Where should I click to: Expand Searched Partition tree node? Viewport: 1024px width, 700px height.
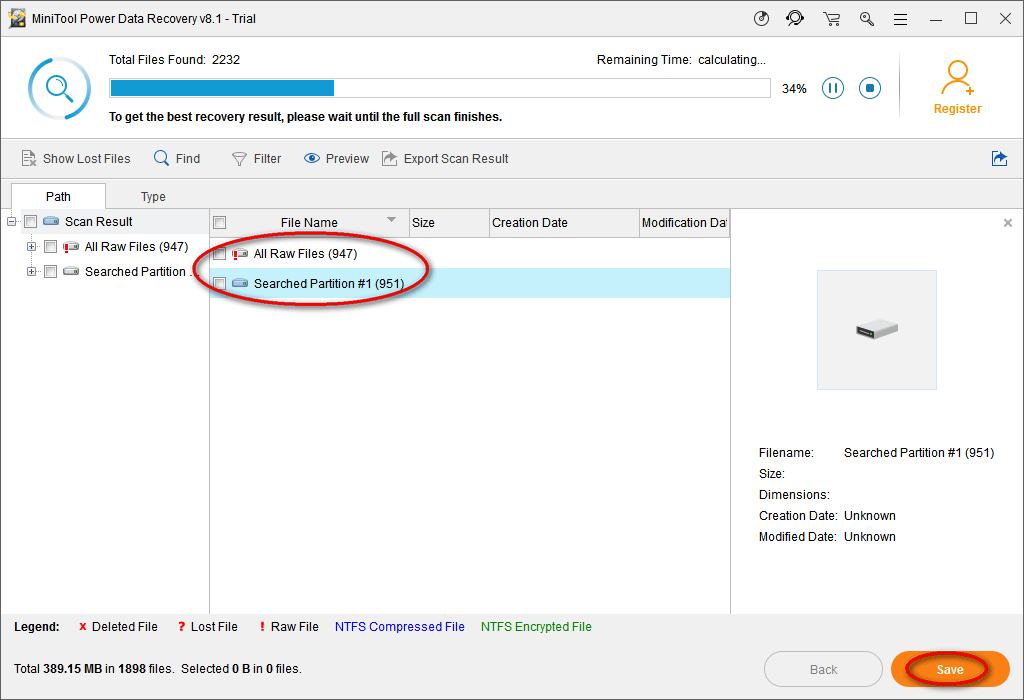[32, 272]
